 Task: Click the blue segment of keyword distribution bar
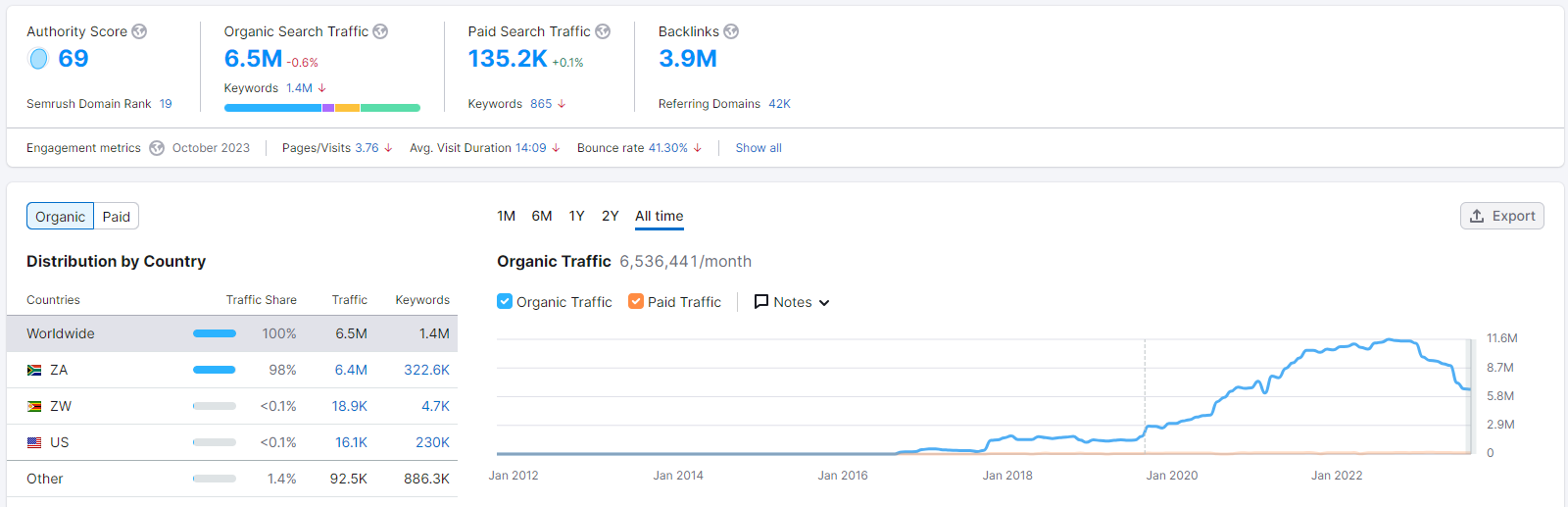coord(272,108)
